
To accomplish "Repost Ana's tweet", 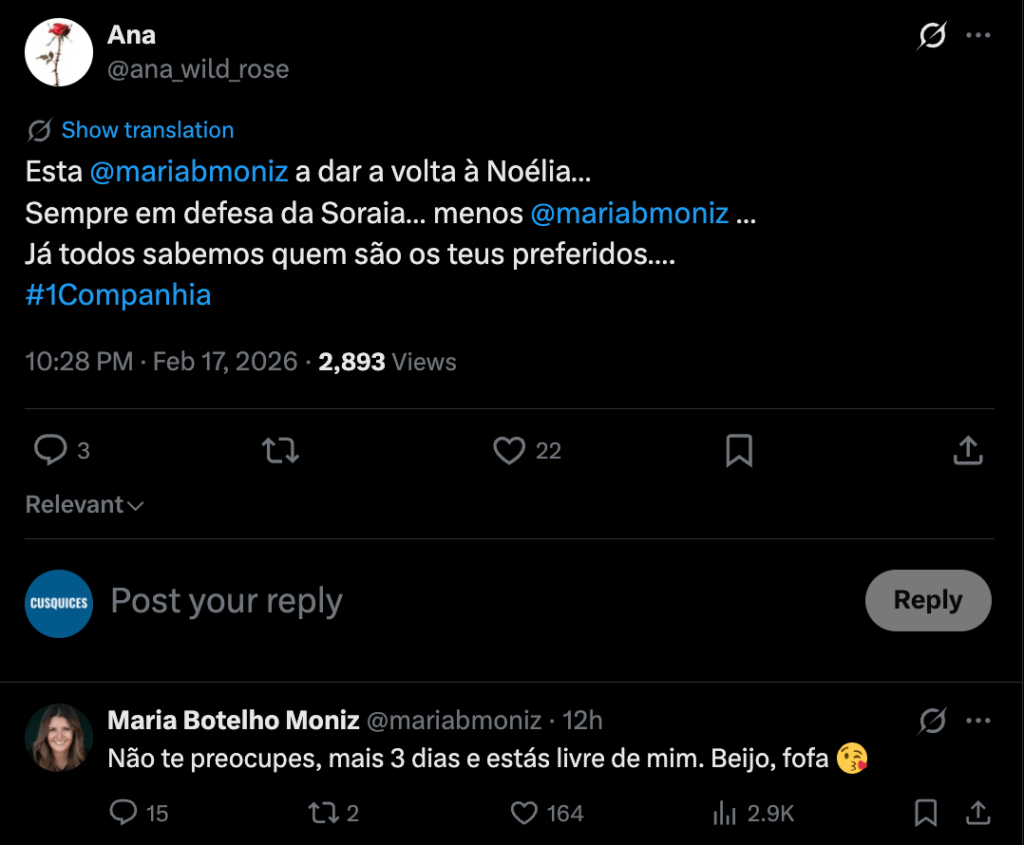I will pos(280,451).
